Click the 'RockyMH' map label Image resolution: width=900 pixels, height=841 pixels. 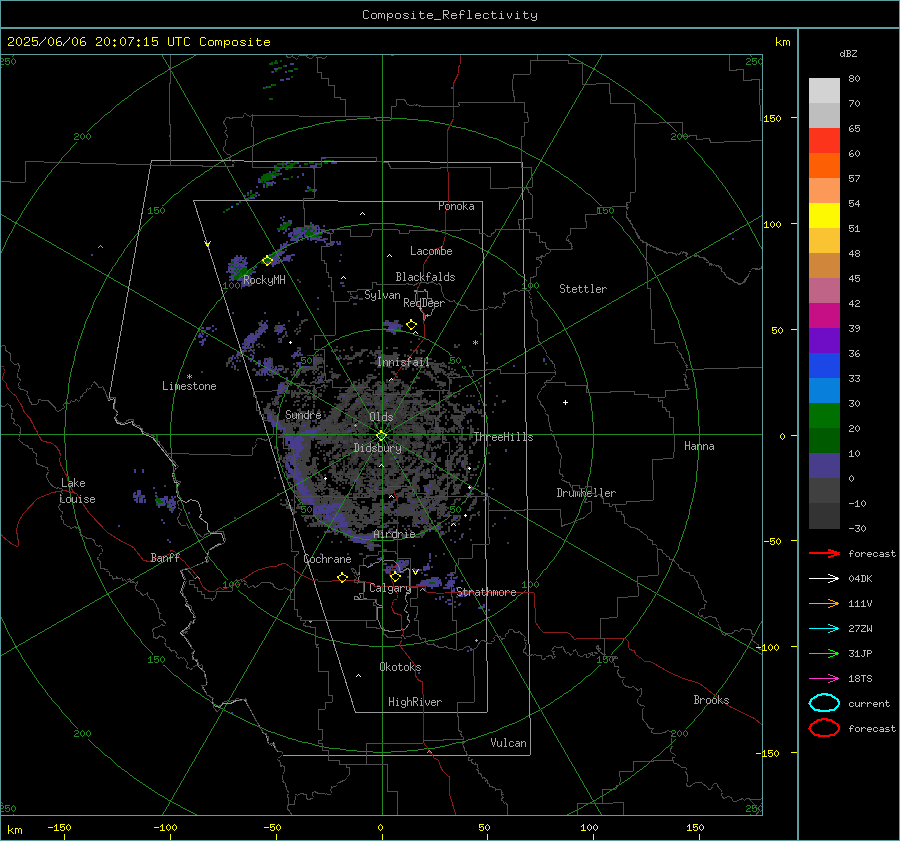(264, 280)
